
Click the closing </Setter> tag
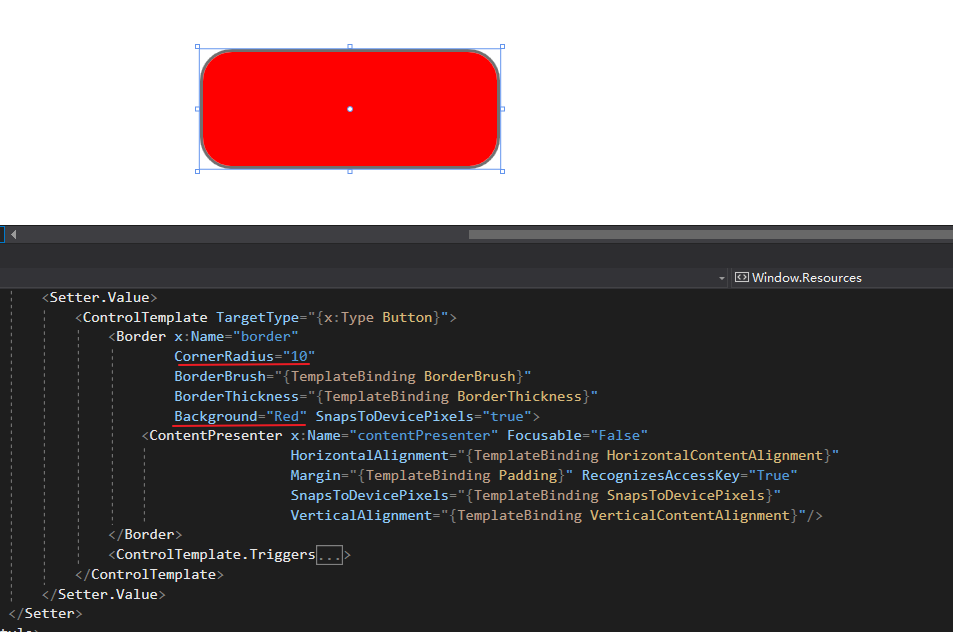(x=46, y=614)
